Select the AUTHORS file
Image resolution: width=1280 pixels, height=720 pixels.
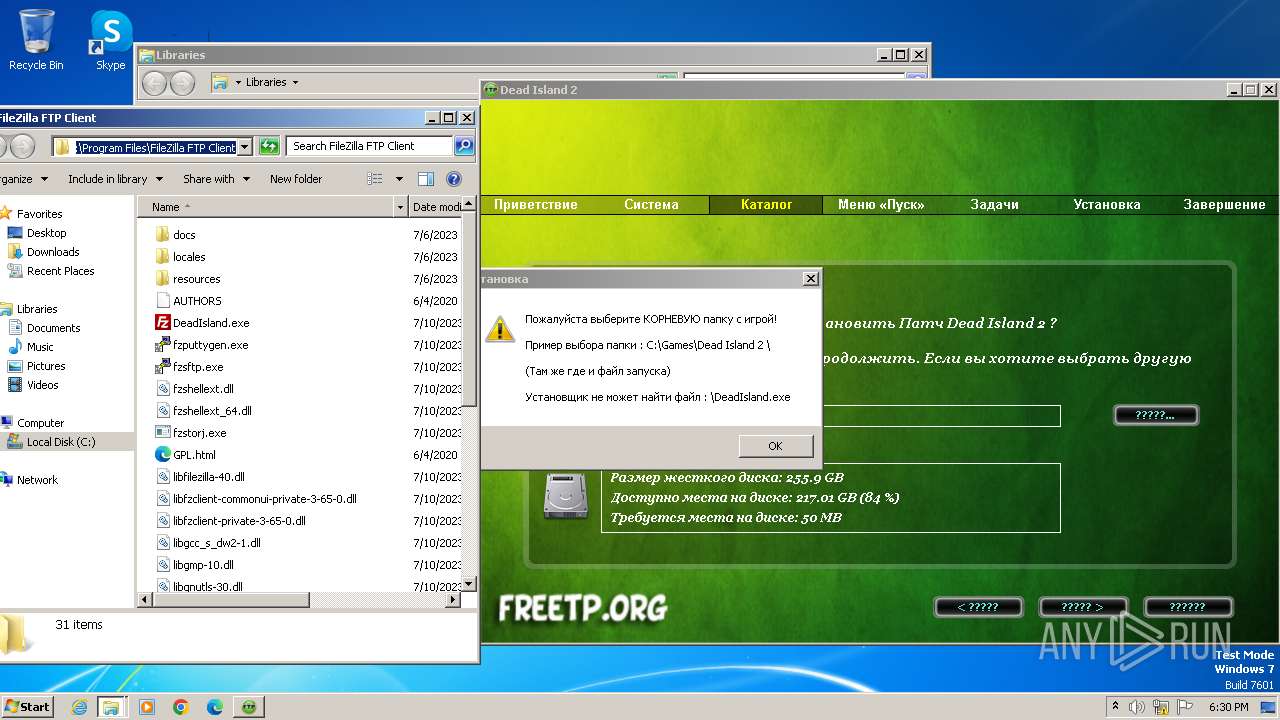click(x=197, y=301)
